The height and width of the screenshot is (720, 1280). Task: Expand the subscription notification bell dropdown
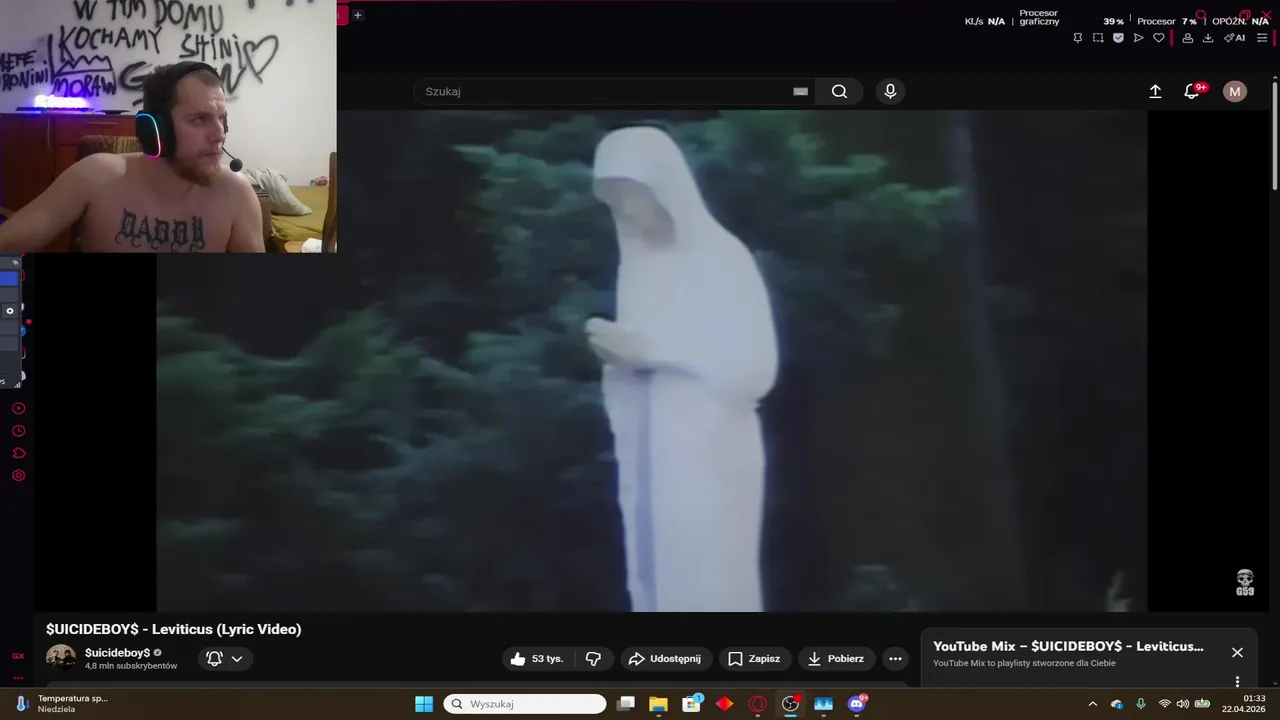pyautogui.click(x=224, y=658)
